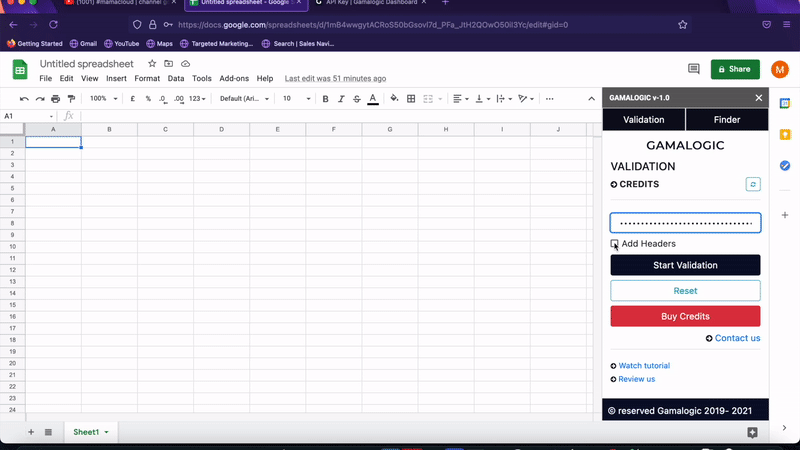800x450 pixels.
Task: Toggle strikethrough formatting
Action: point(357,99)
